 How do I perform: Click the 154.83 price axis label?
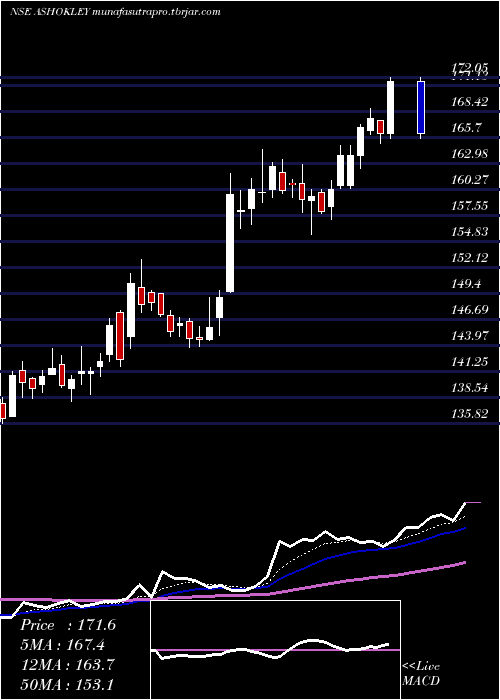469,231
